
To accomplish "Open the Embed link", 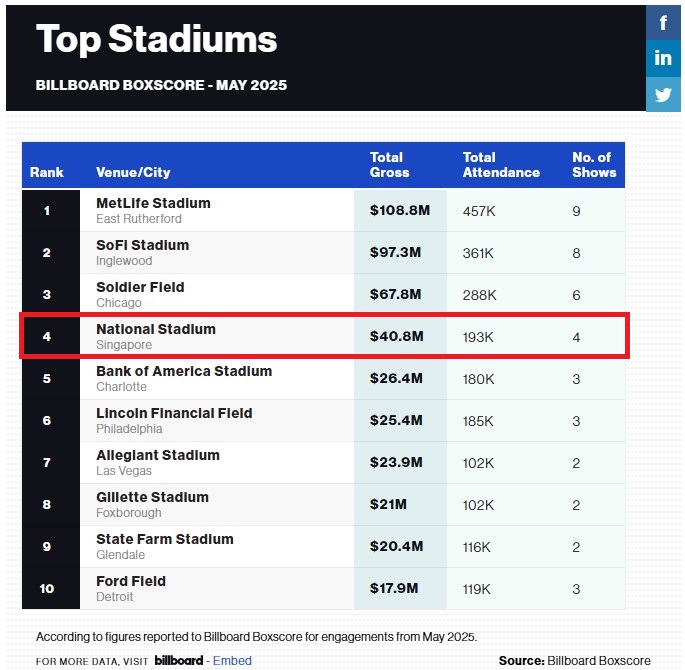I will coord(233,660).
